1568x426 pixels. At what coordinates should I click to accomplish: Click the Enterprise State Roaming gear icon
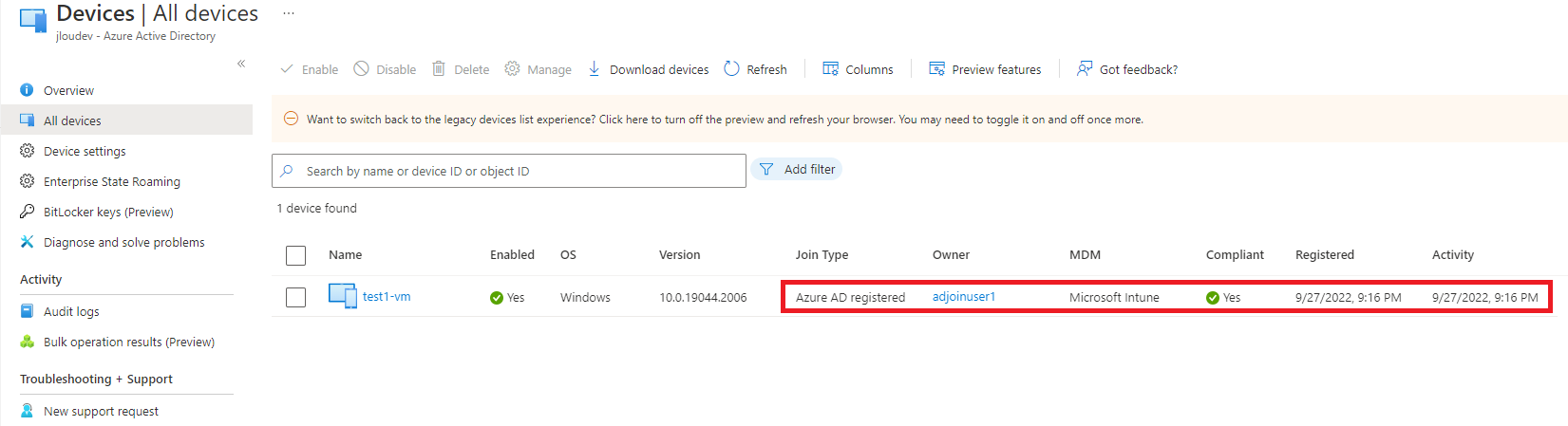27,181
